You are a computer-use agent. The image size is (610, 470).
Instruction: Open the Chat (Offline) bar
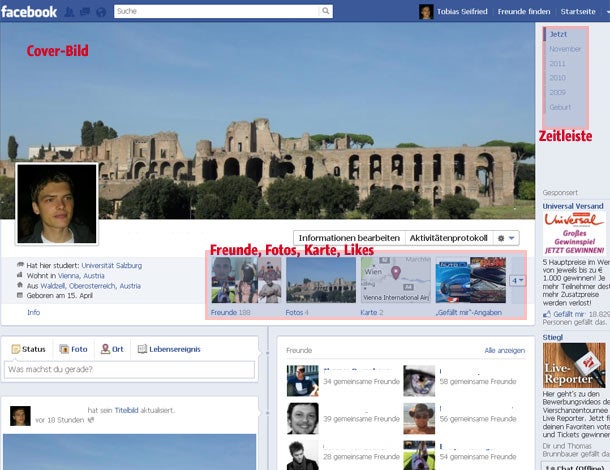(576, 466)
